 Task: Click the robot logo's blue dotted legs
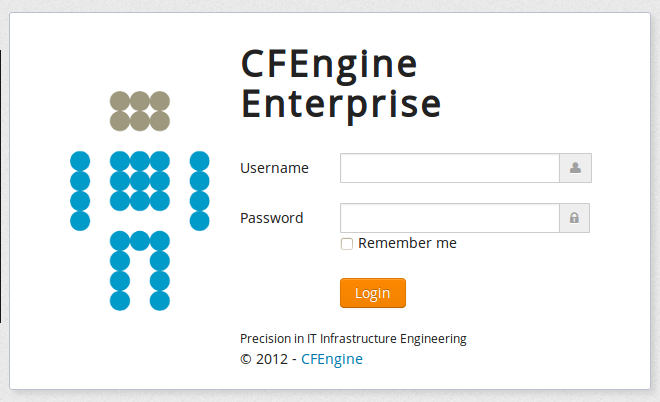click(x=140, y=271)
